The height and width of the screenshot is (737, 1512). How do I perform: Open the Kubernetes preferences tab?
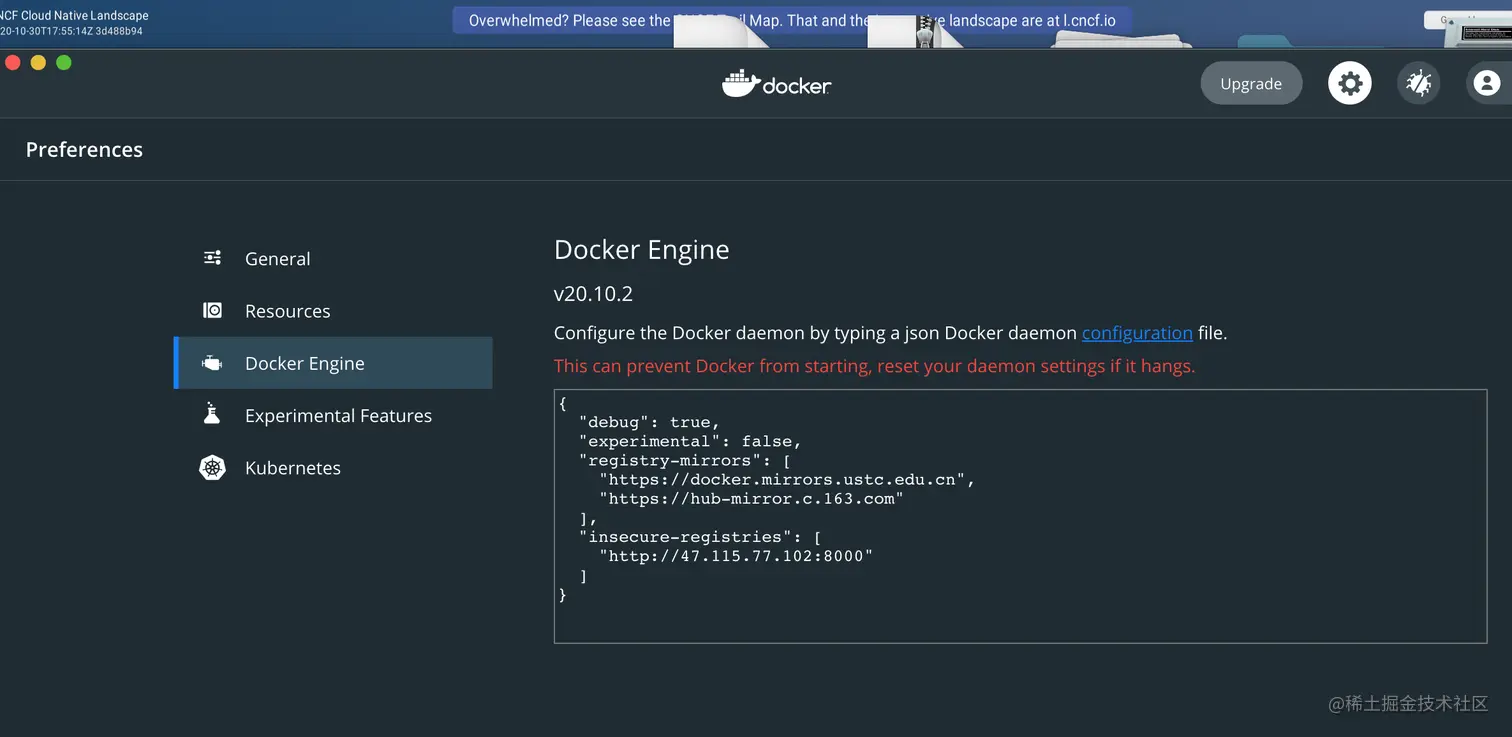pyautogui.click(x=333, y=467)
